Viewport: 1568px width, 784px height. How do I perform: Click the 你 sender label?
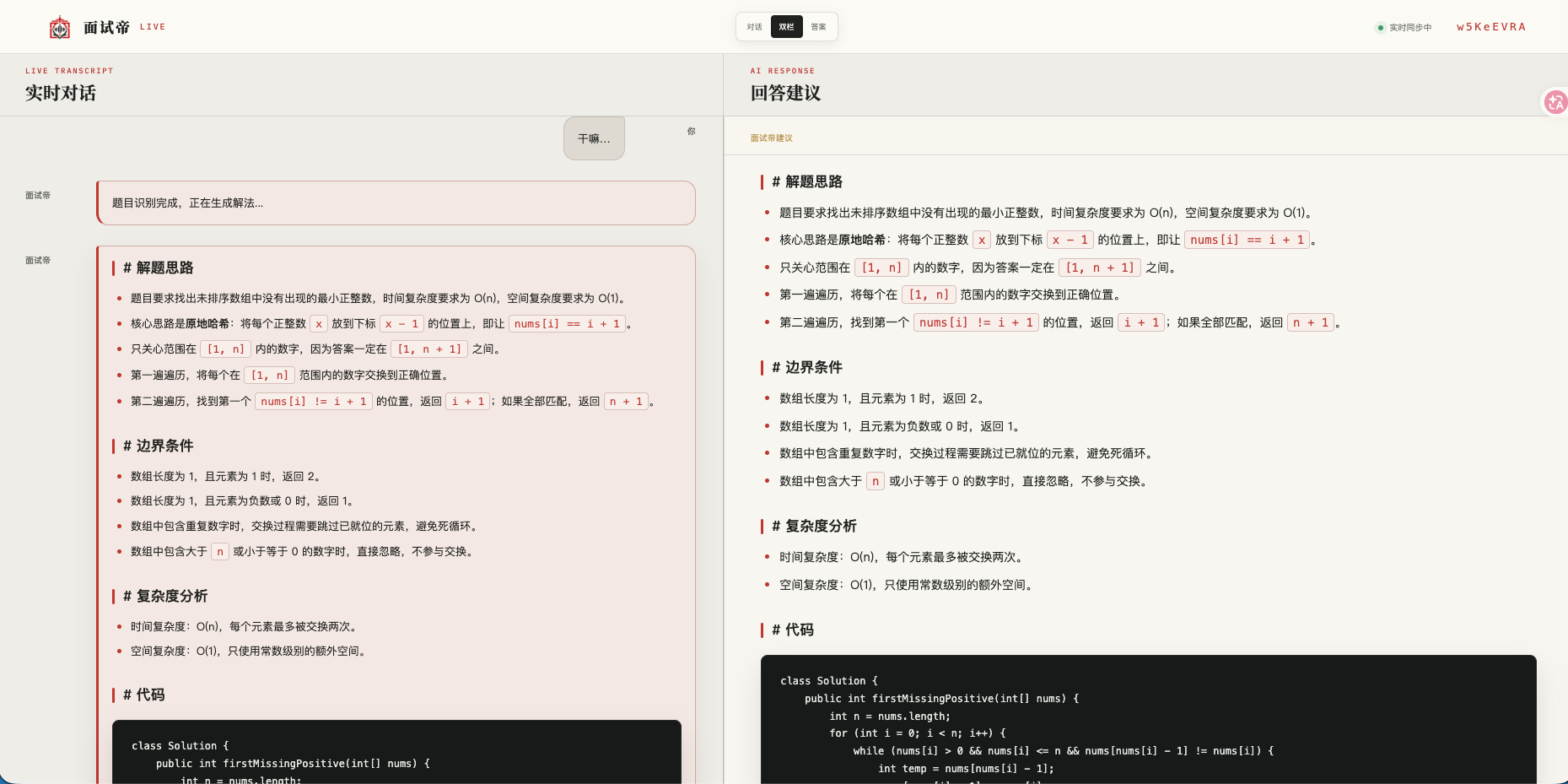(692, 131)
